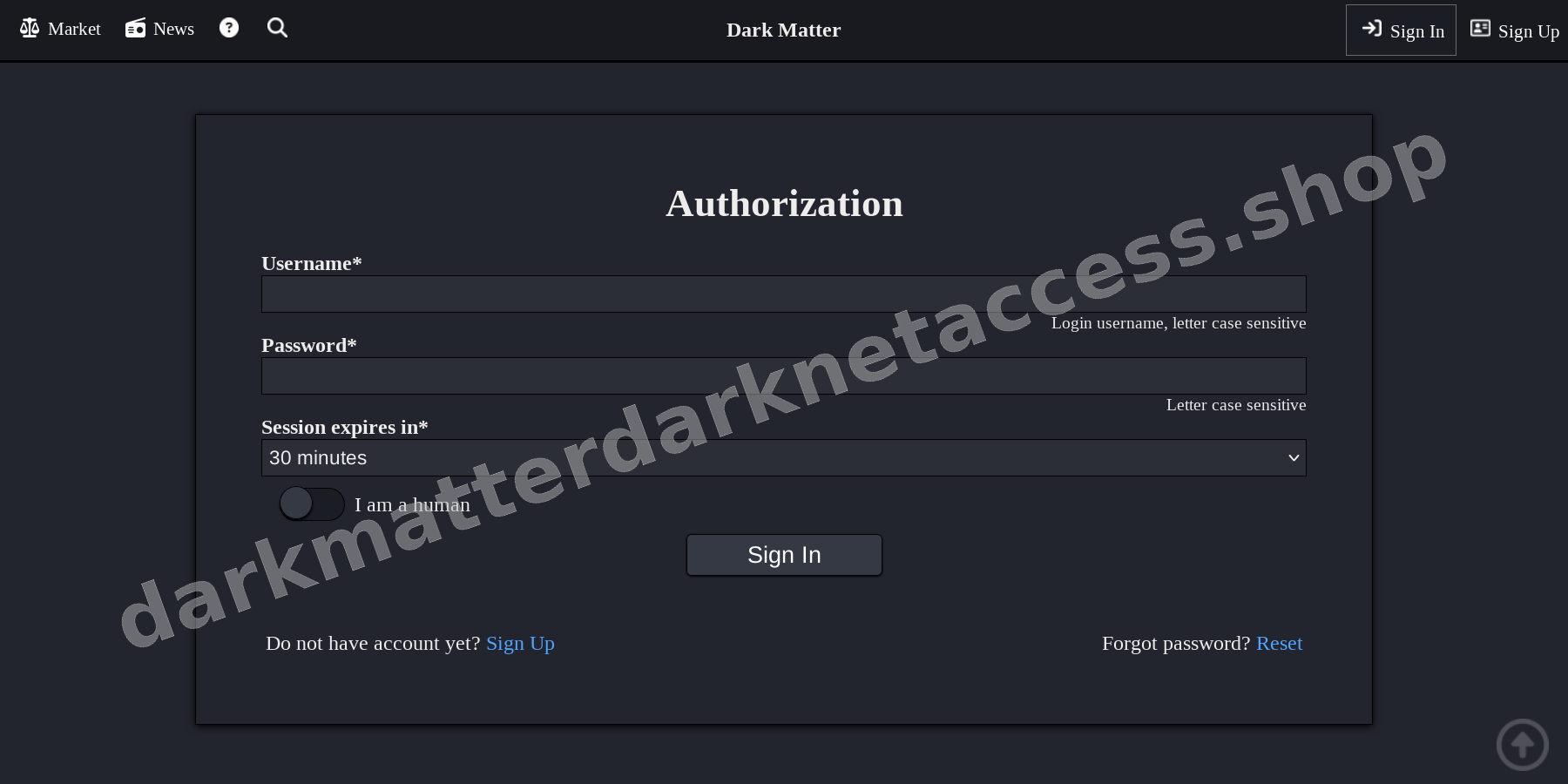Image resolution: width=1568 pixels, height=784 pixels.
Task: Click Reset to recover forgotten password
Action: point(1280,643)
